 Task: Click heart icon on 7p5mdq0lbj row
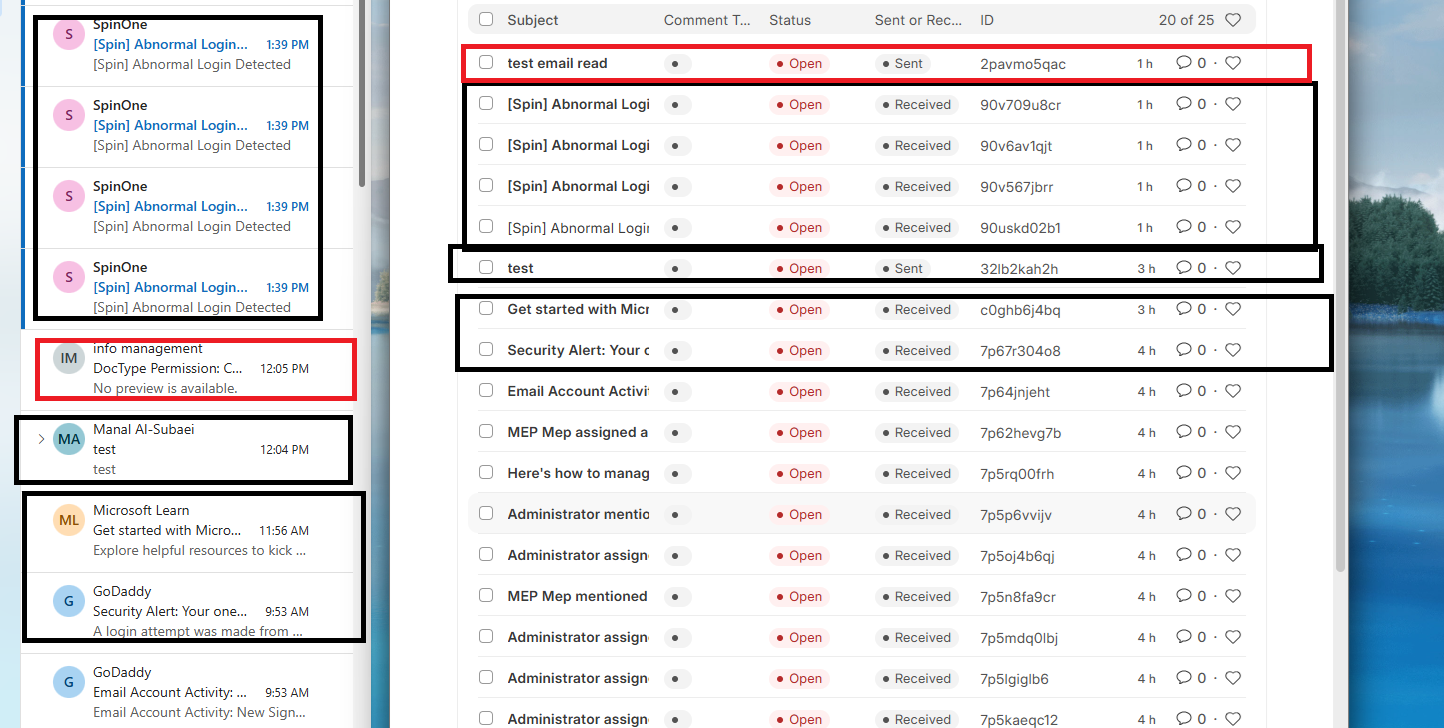[1233, 637]
